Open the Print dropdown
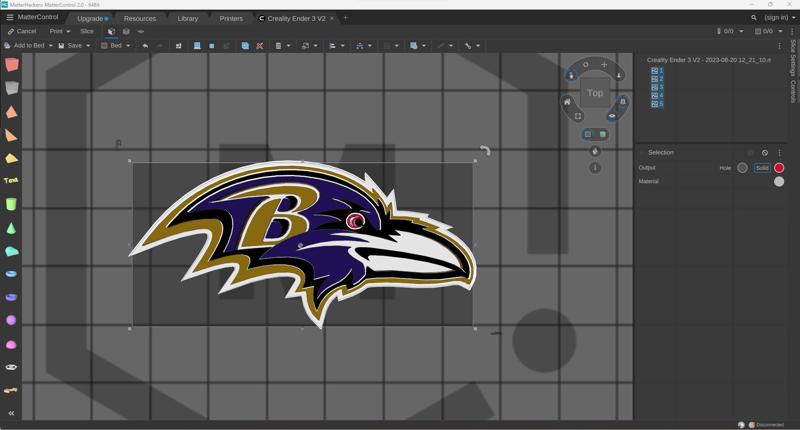 tap(60, 31)
